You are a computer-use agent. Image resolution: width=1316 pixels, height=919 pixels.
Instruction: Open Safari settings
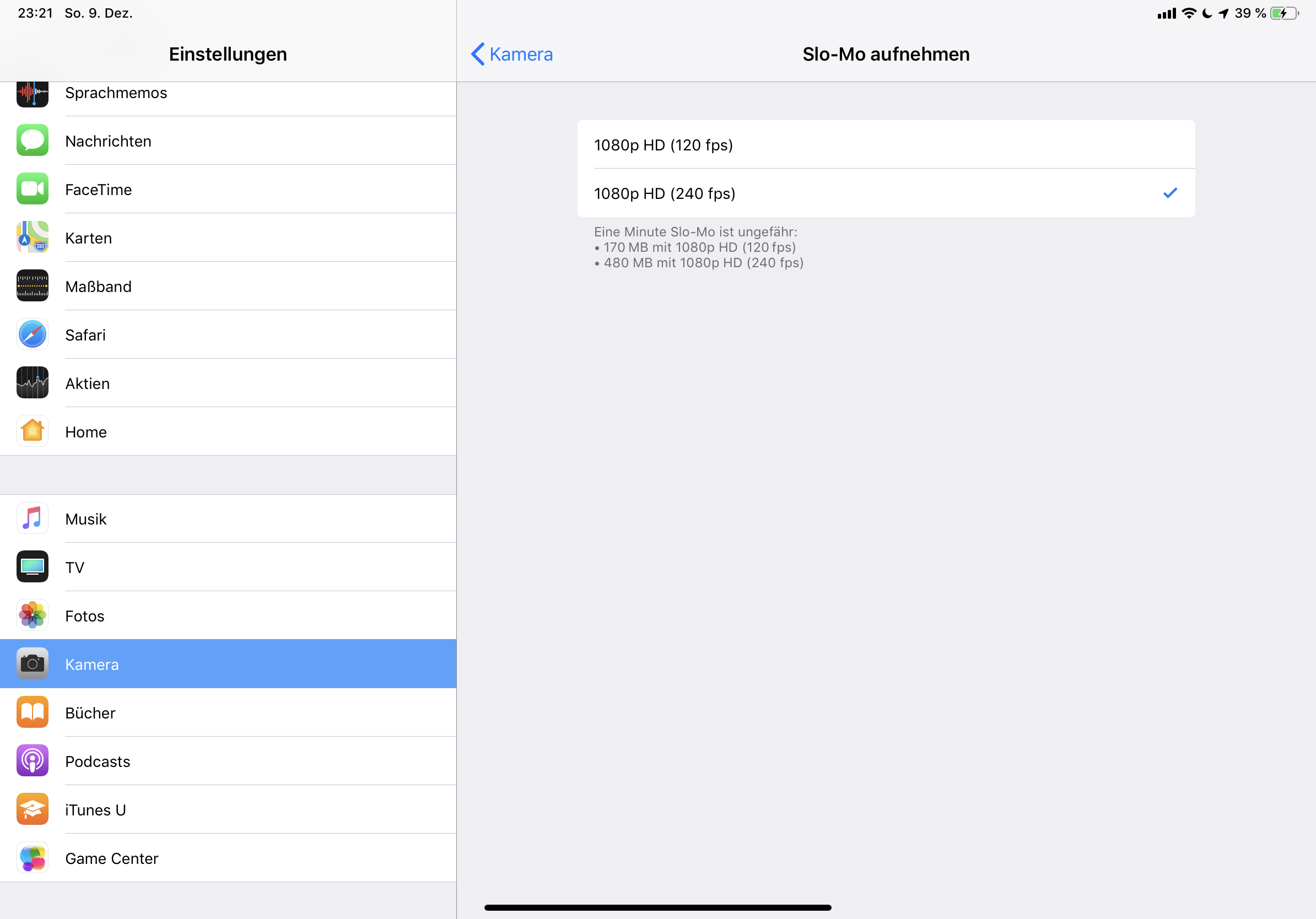(x=228, y=334)
